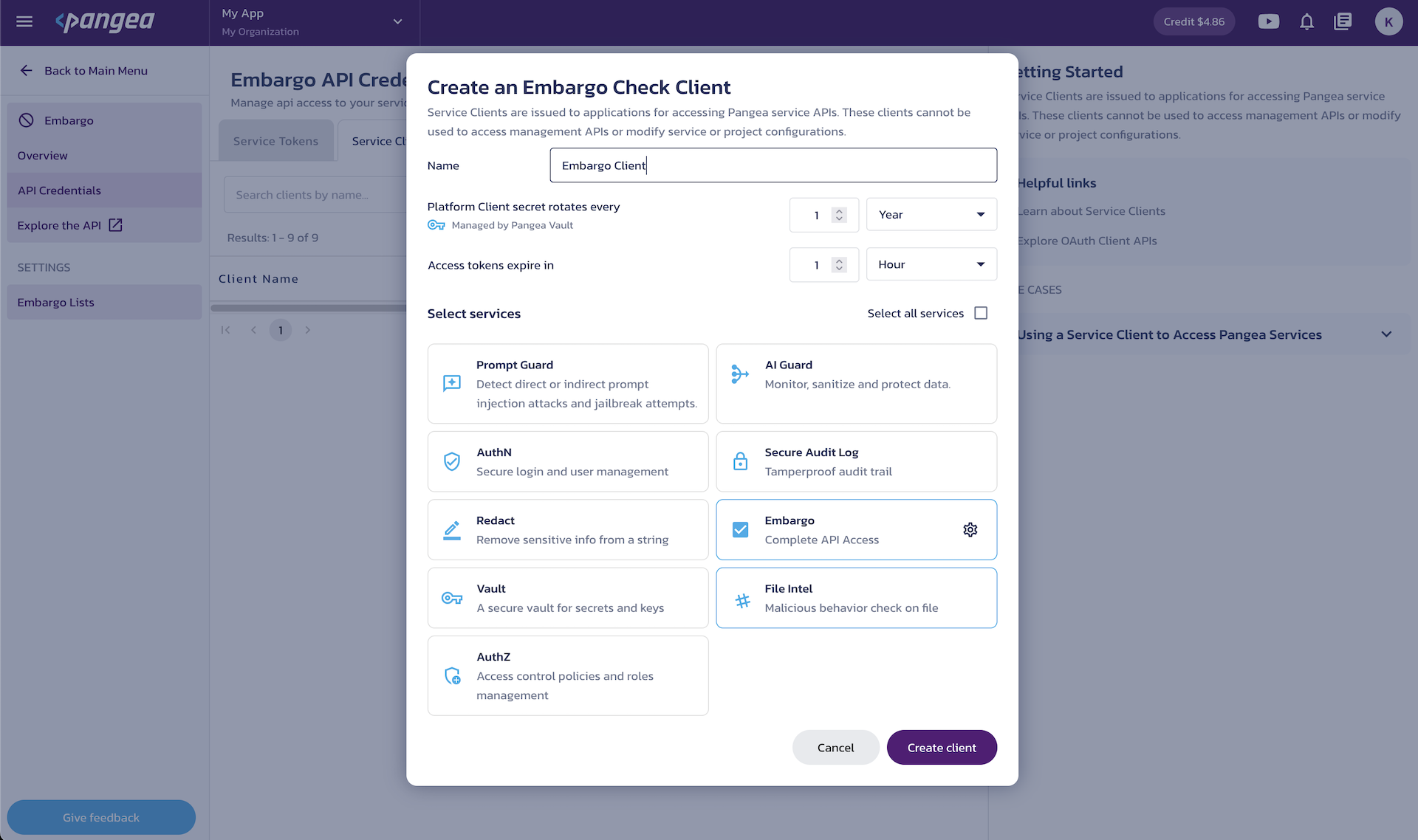The height and width of the screenshot is (840, 1418).
Task: Click the AuthN shield icon
Action: (x=452, y=461)
